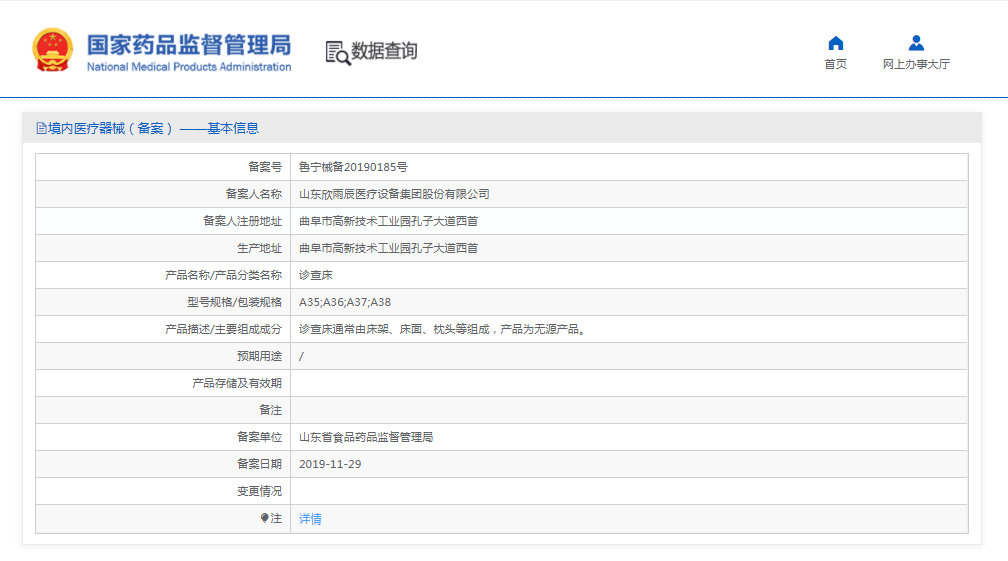
Task: Click the filing date 2019-11-29
Action: tap(330, 464)
